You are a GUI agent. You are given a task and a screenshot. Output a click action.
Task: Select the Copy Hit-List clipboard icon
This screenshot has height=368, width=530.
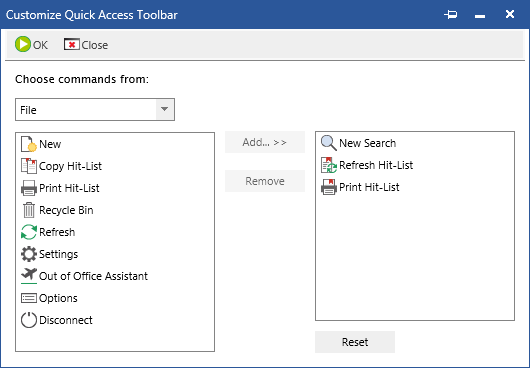(x=29, y=166)
